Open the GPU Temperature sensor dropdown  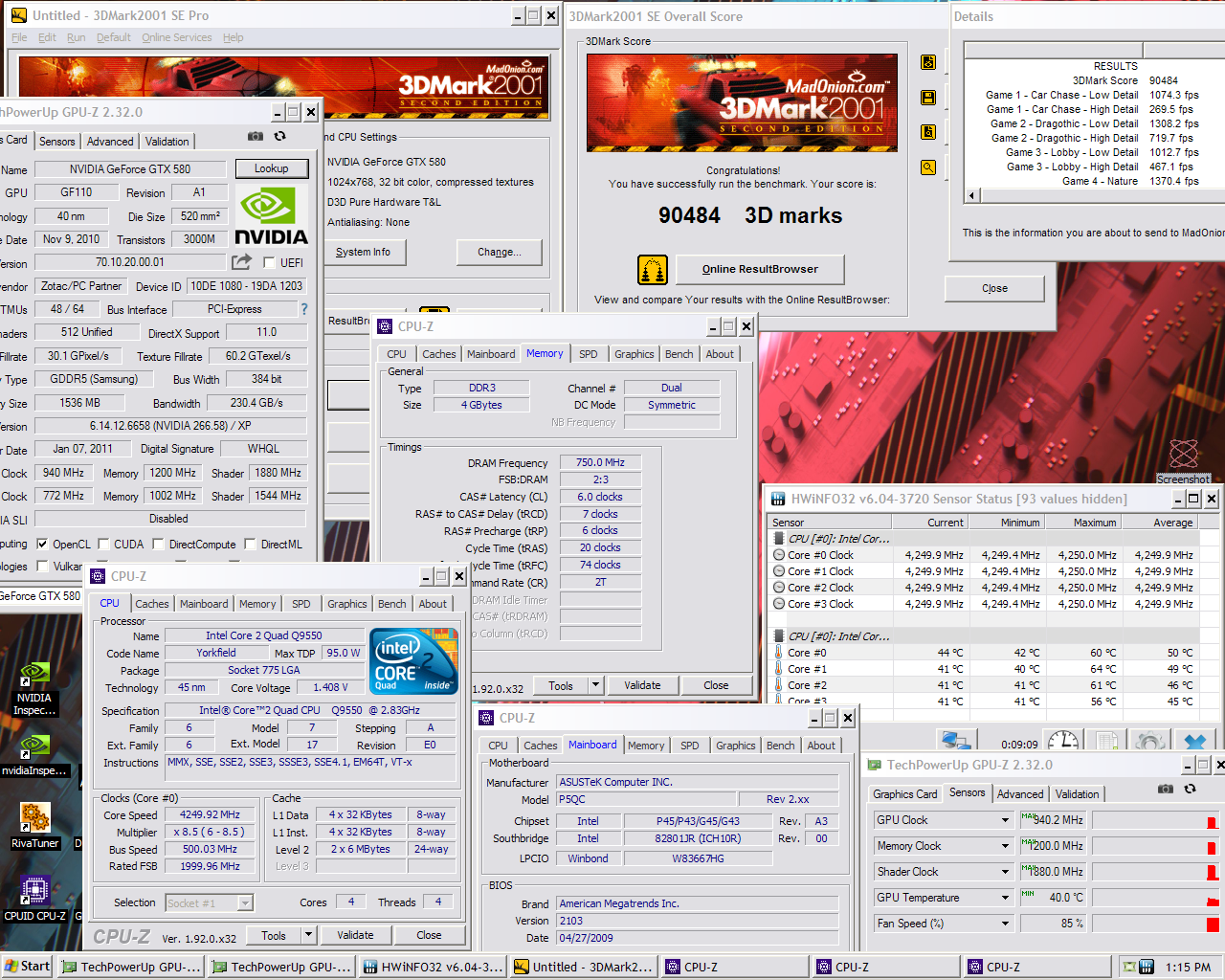(x=1005, y=898)
